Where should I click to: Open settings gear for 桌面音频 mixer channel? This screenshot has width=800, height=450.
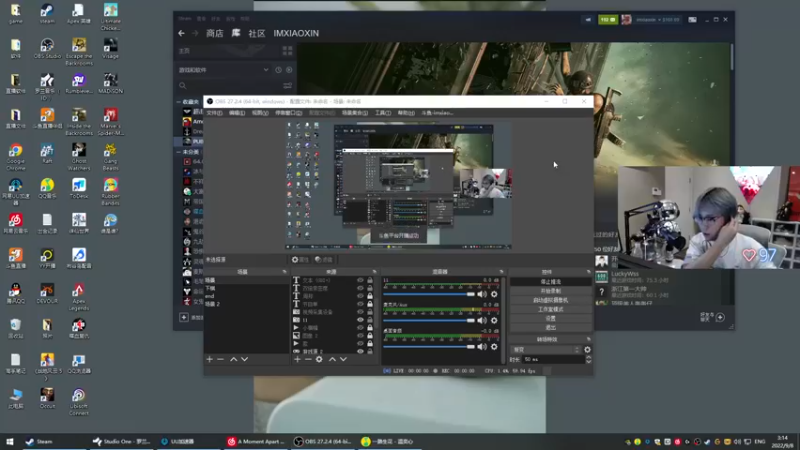pyautogui.click(x=494, y=346)
